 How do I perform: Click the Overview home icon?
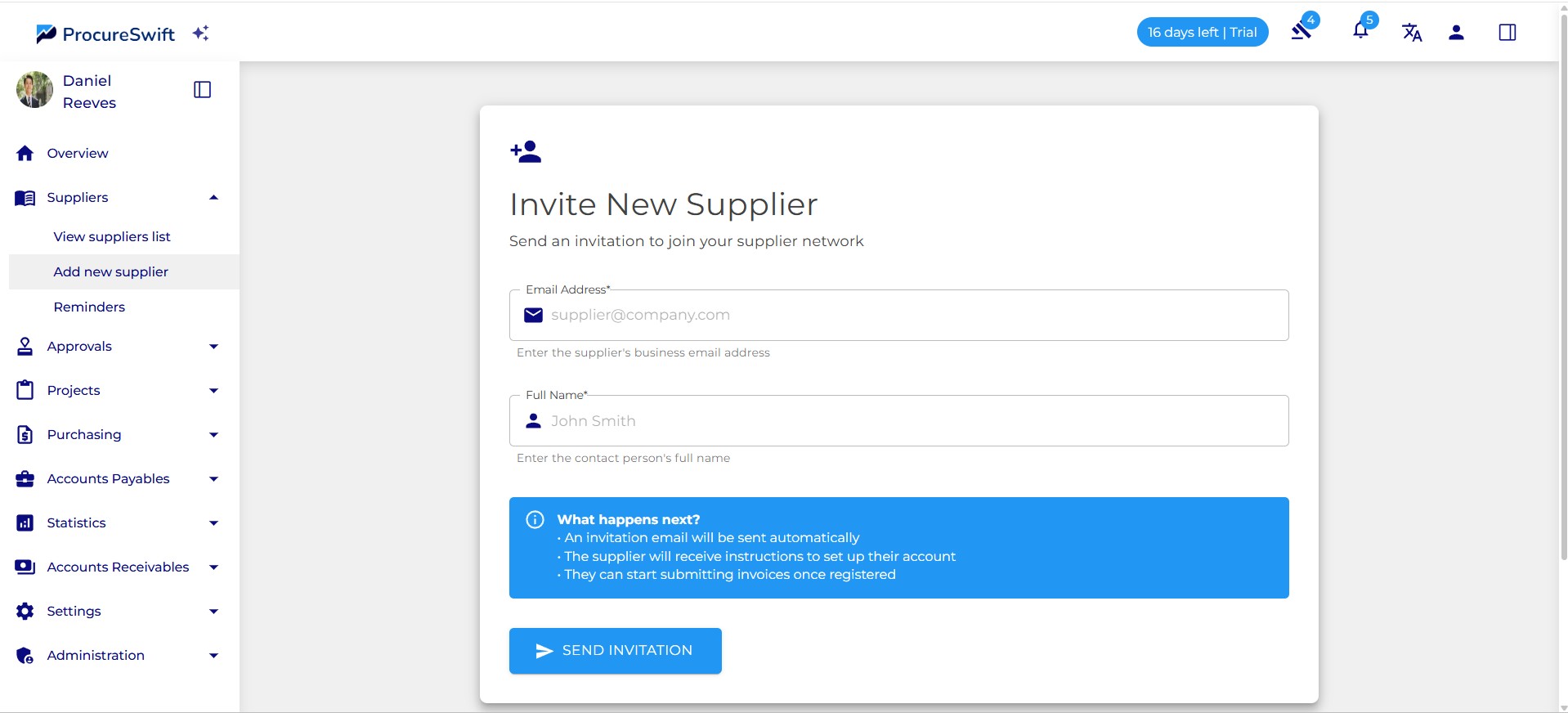coord(25,154)
